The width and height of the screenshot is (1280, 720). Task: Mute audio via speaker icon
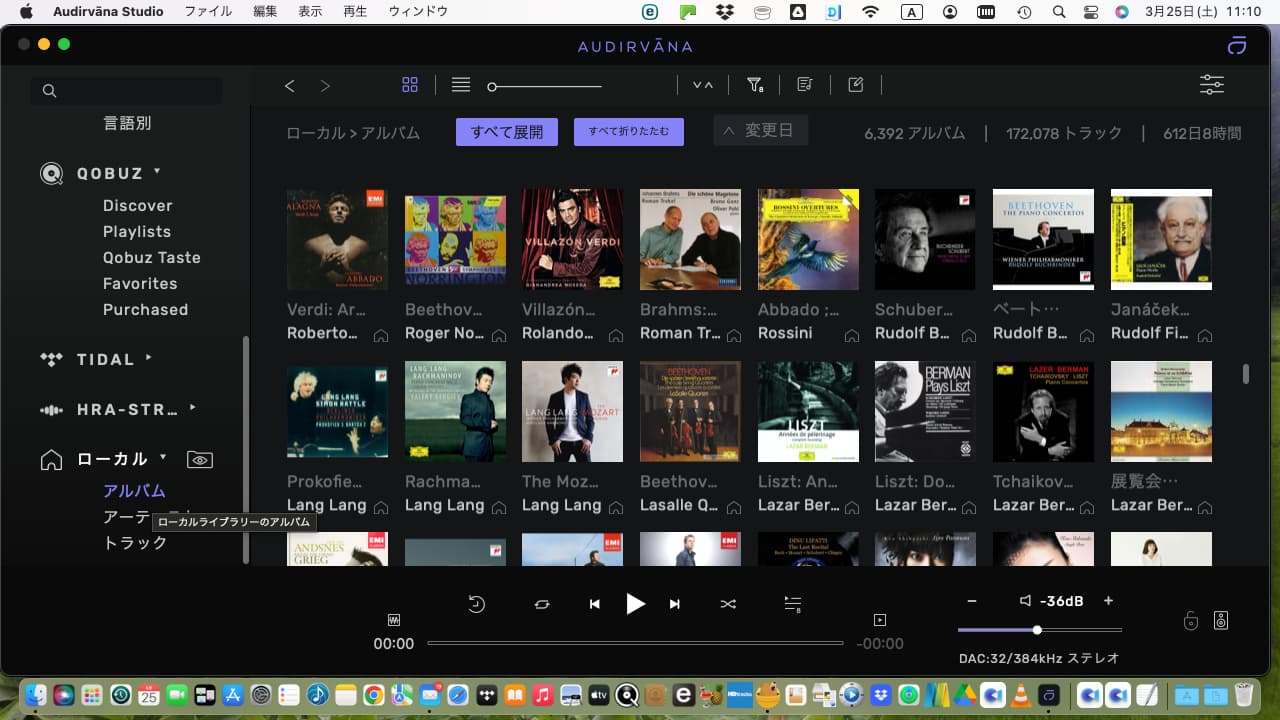1025,601
